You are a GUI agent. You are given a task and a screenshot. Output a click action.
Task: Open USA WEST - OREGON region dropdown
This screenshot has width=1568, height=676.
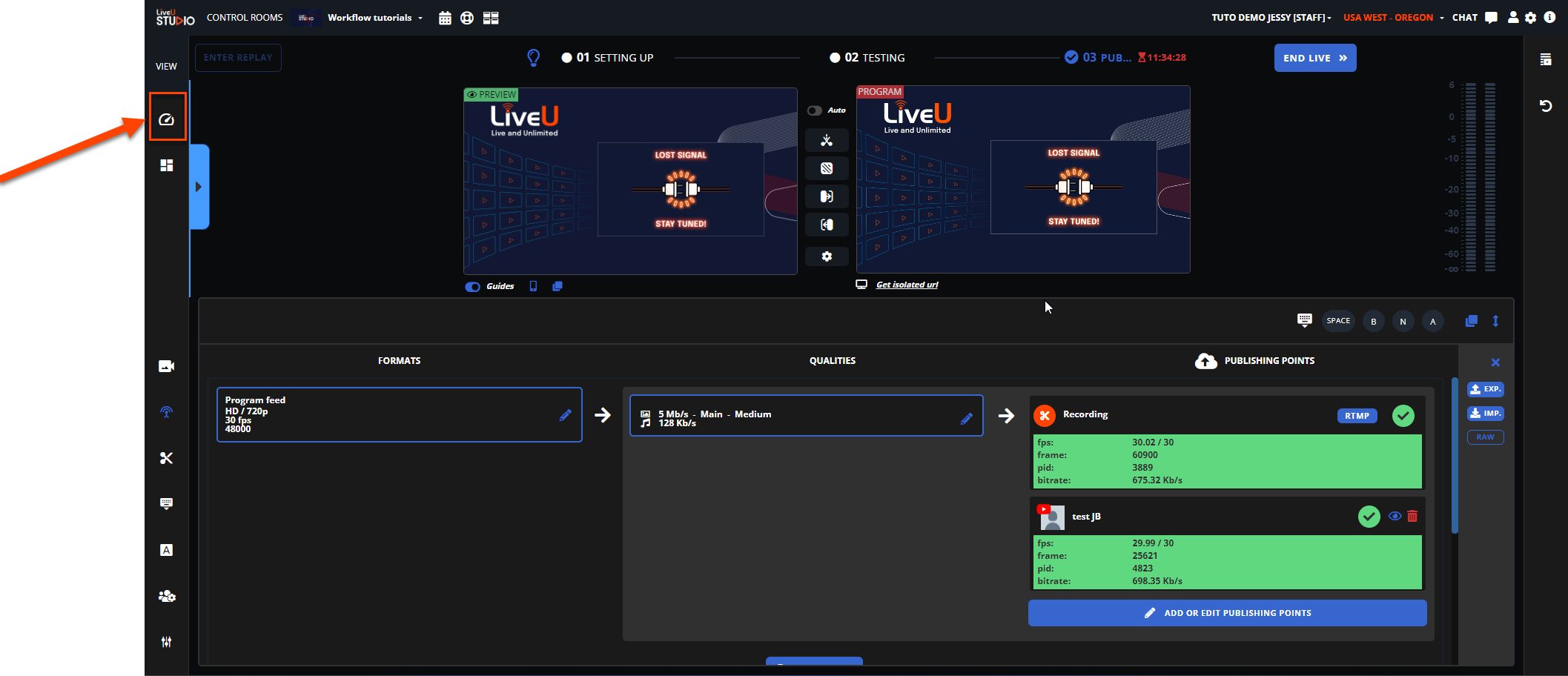[x=1394, y=18]
